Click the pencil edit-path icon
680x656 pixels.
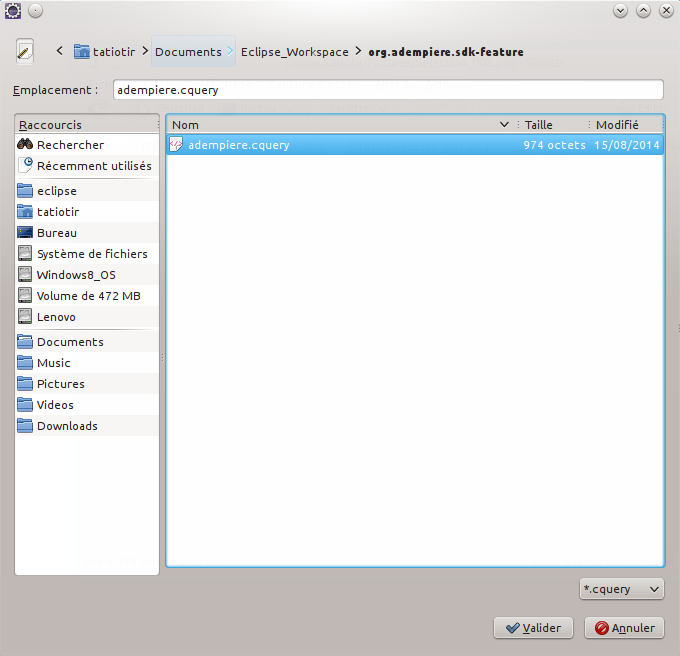[x=25, y=51]
